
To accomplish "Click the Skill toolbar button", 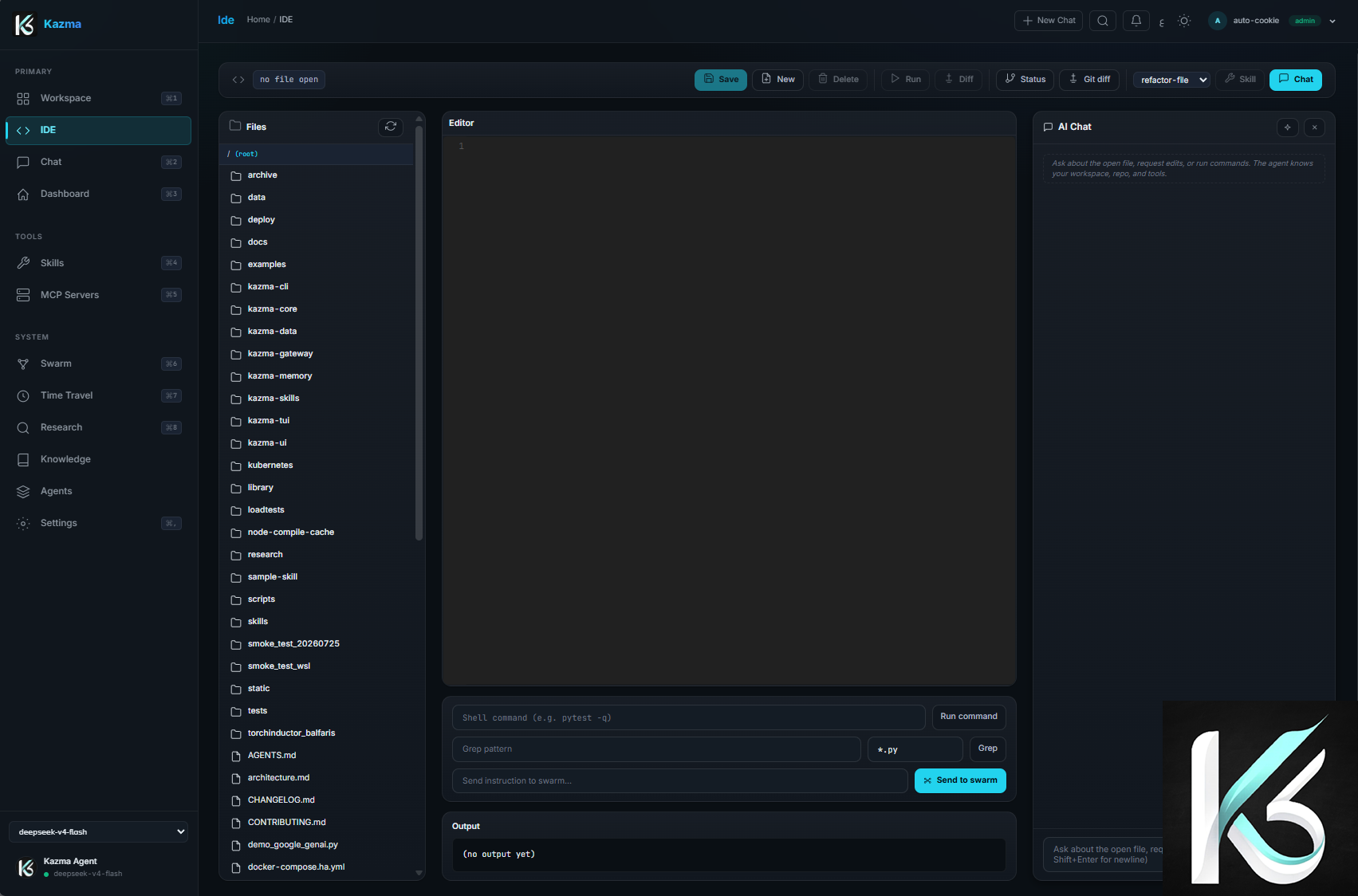I will click(1240, 80).
